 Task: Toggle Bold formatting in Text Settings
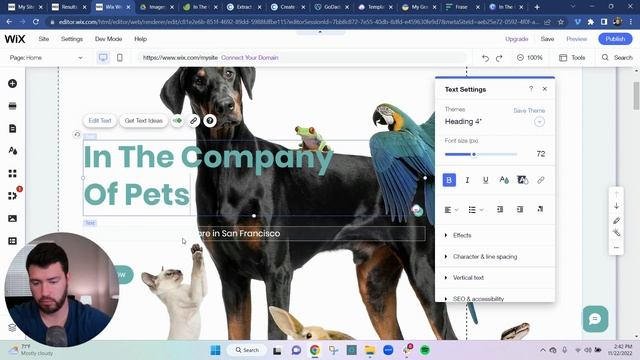pyautogui.click(x=449, y=180)
